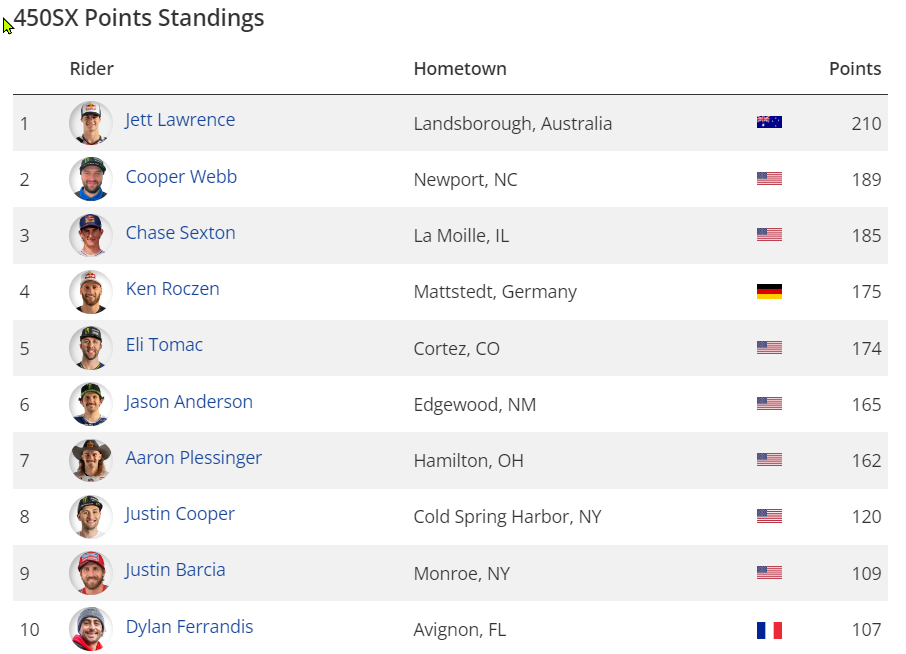The image size is (906, 654).
Task: Click Ken Roczen's rider avatar photo
Action: tap(90, 291)
